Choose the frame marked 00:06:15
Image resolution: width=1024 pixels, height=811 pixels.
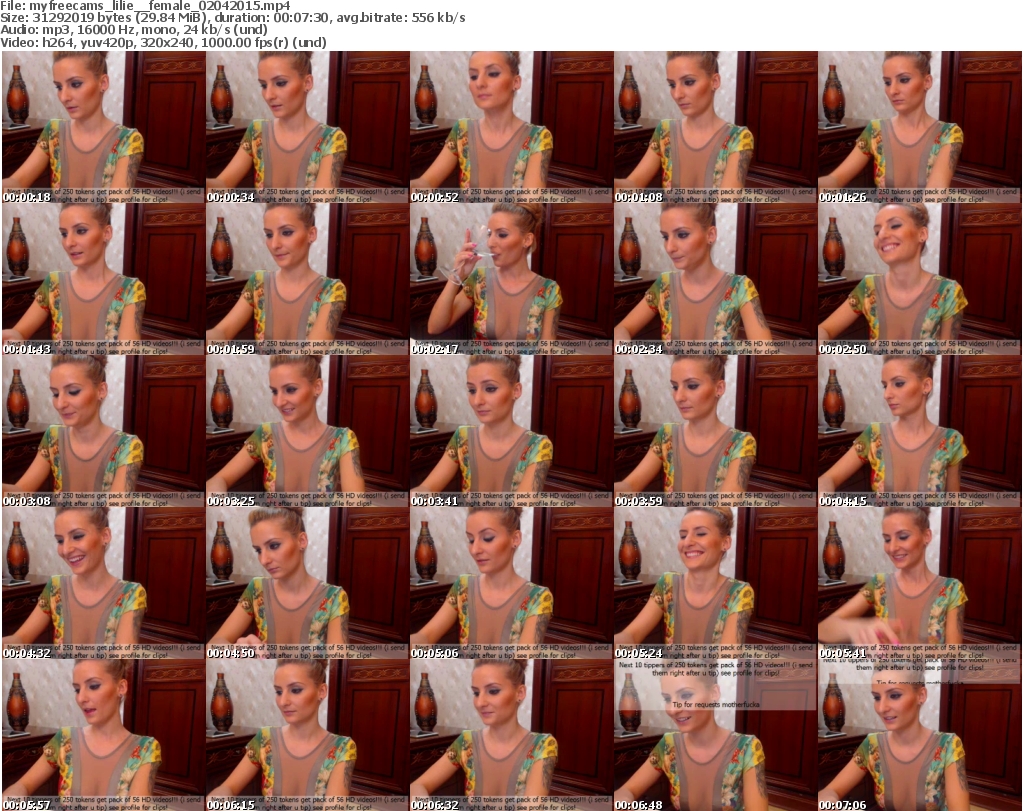tap(307, 735)
